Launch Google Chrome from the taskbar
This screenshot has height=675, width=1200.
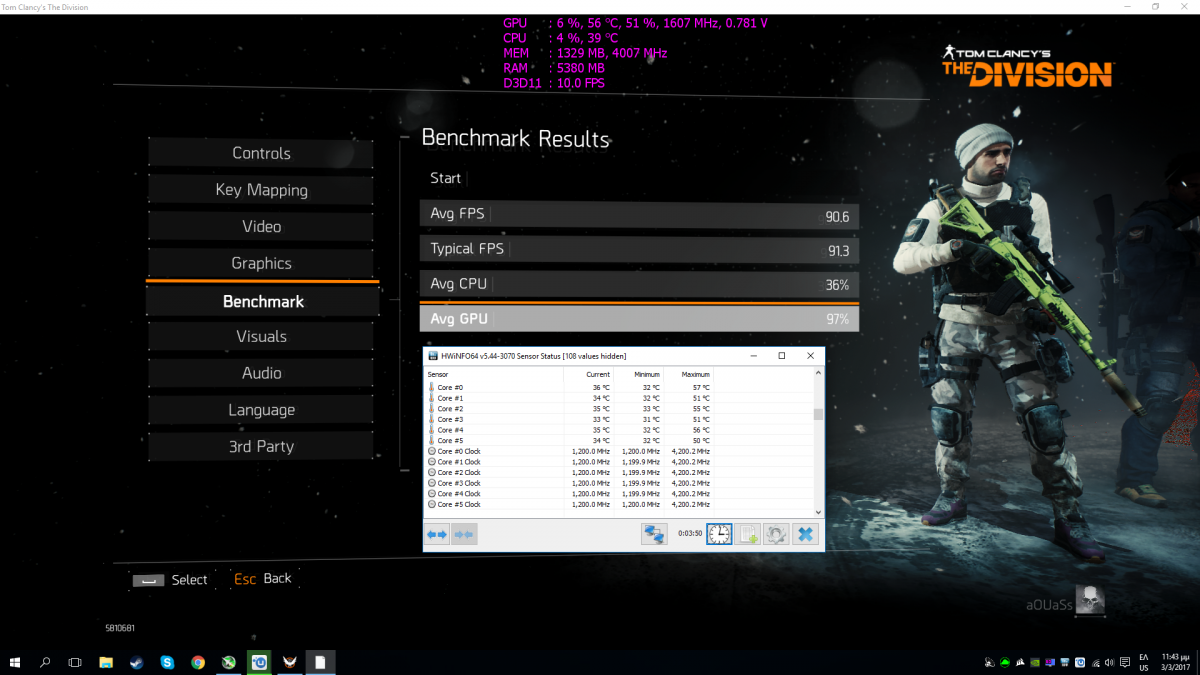tap(198, 662)
